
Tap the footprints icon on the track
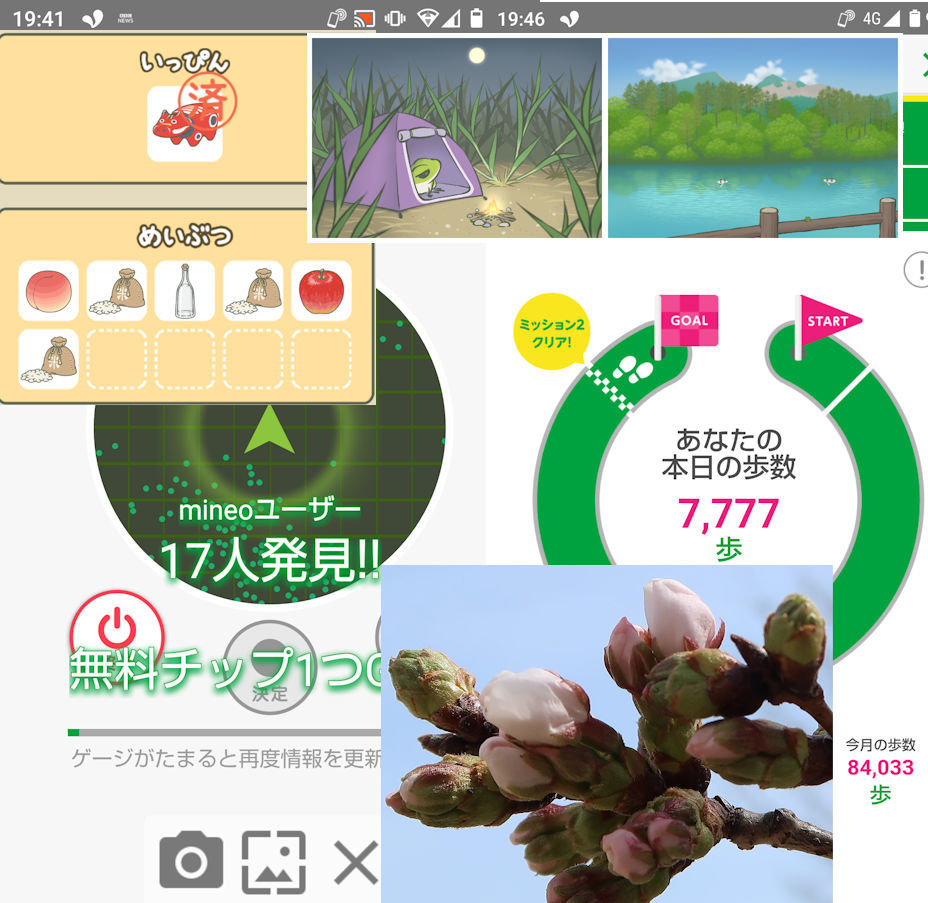[x=632, y=369]
